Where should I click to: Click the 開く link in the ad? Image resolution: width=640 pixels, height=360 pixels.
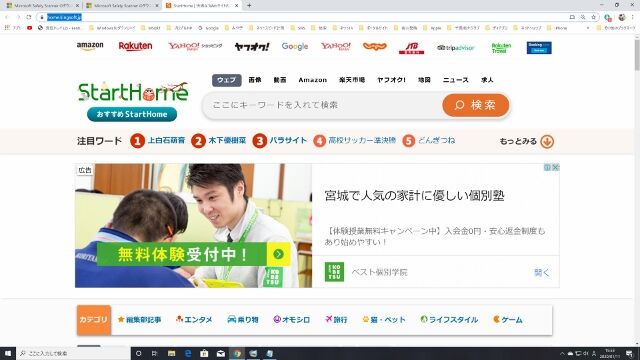pyautogui.click(x=542, y=272)
